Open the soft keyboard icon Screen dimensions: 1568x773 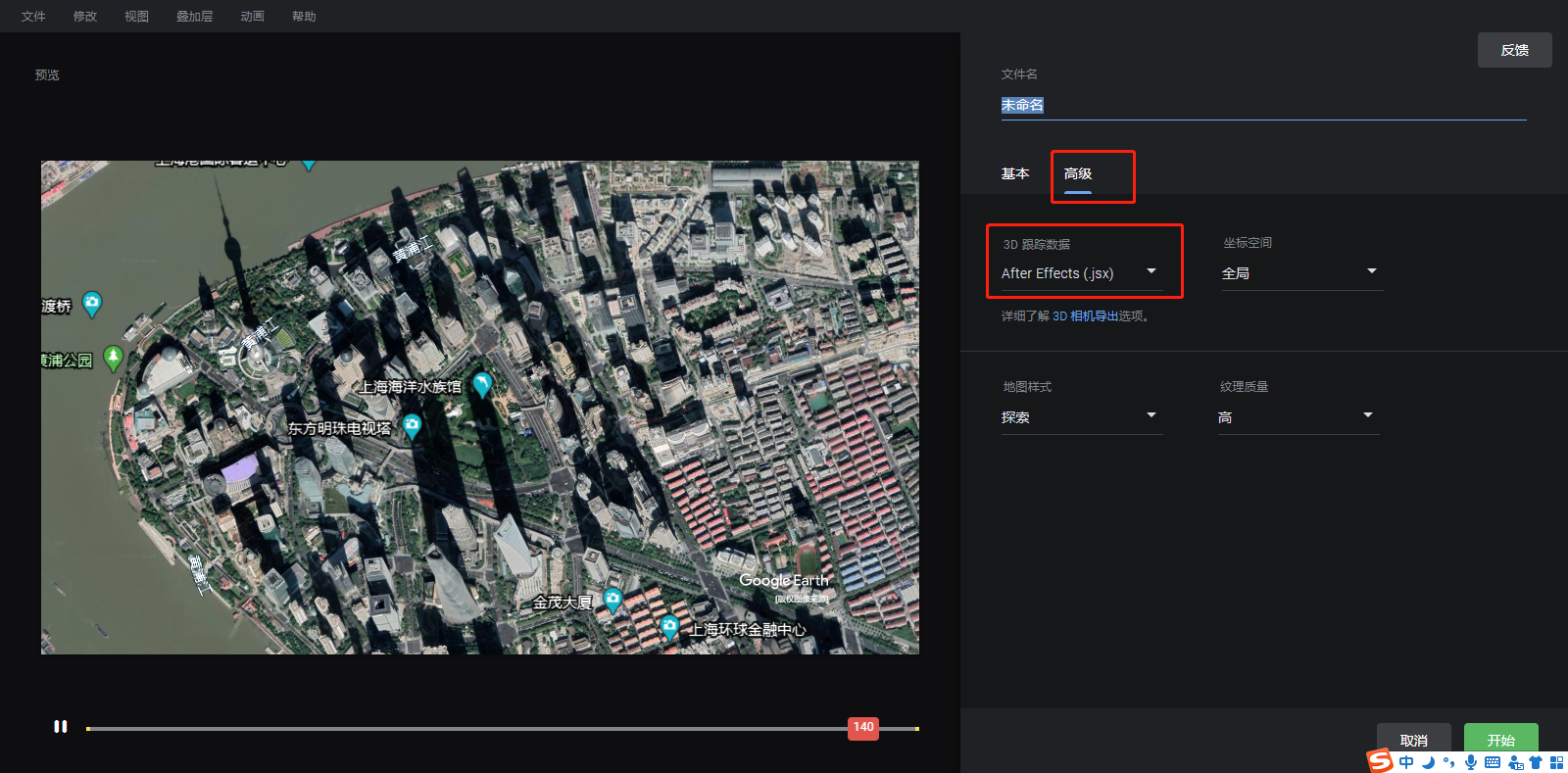click(1492, 762)
